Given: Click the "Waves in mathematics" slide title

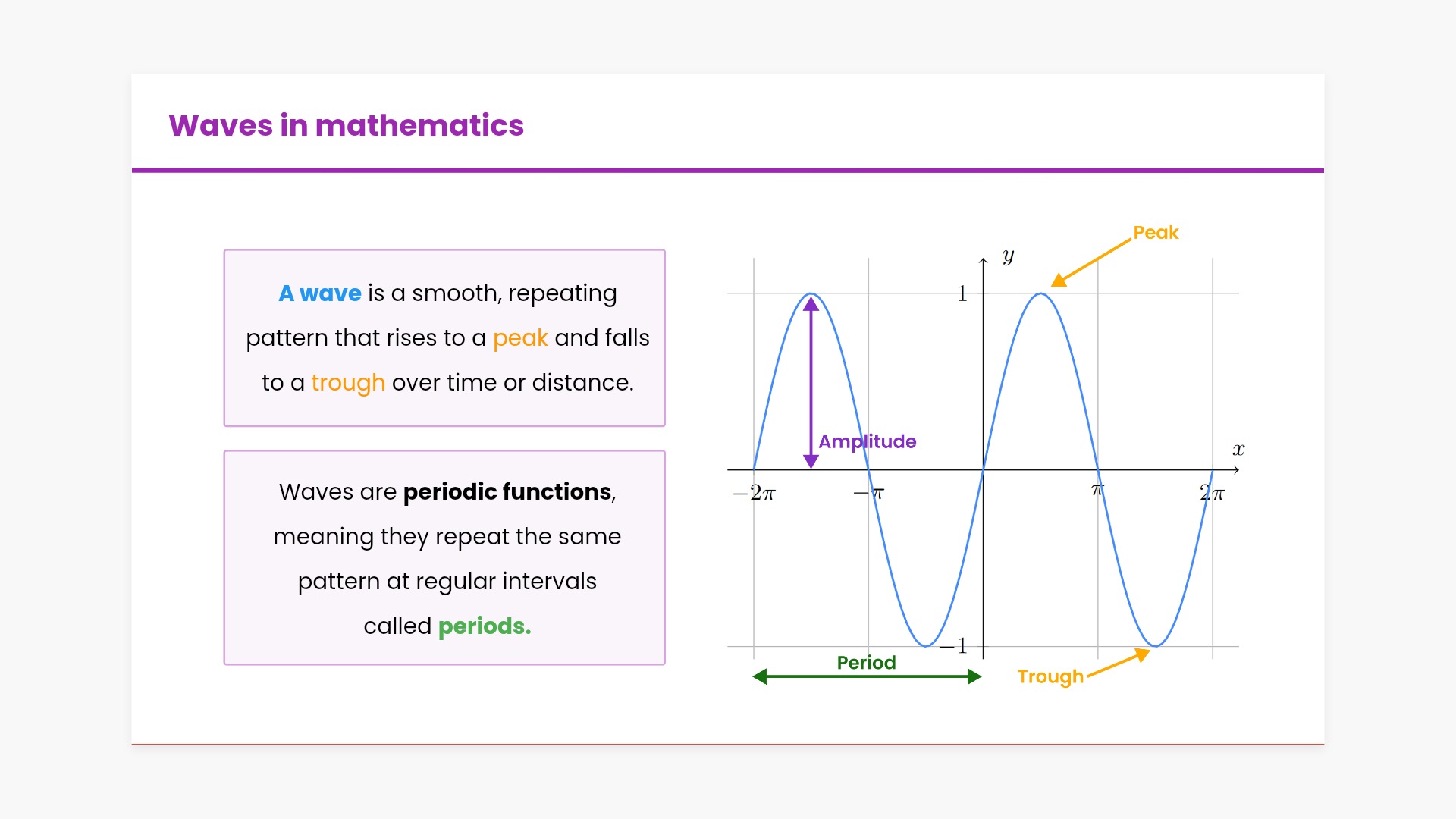Looking at the screenshot, I should [x=347, y=126].
